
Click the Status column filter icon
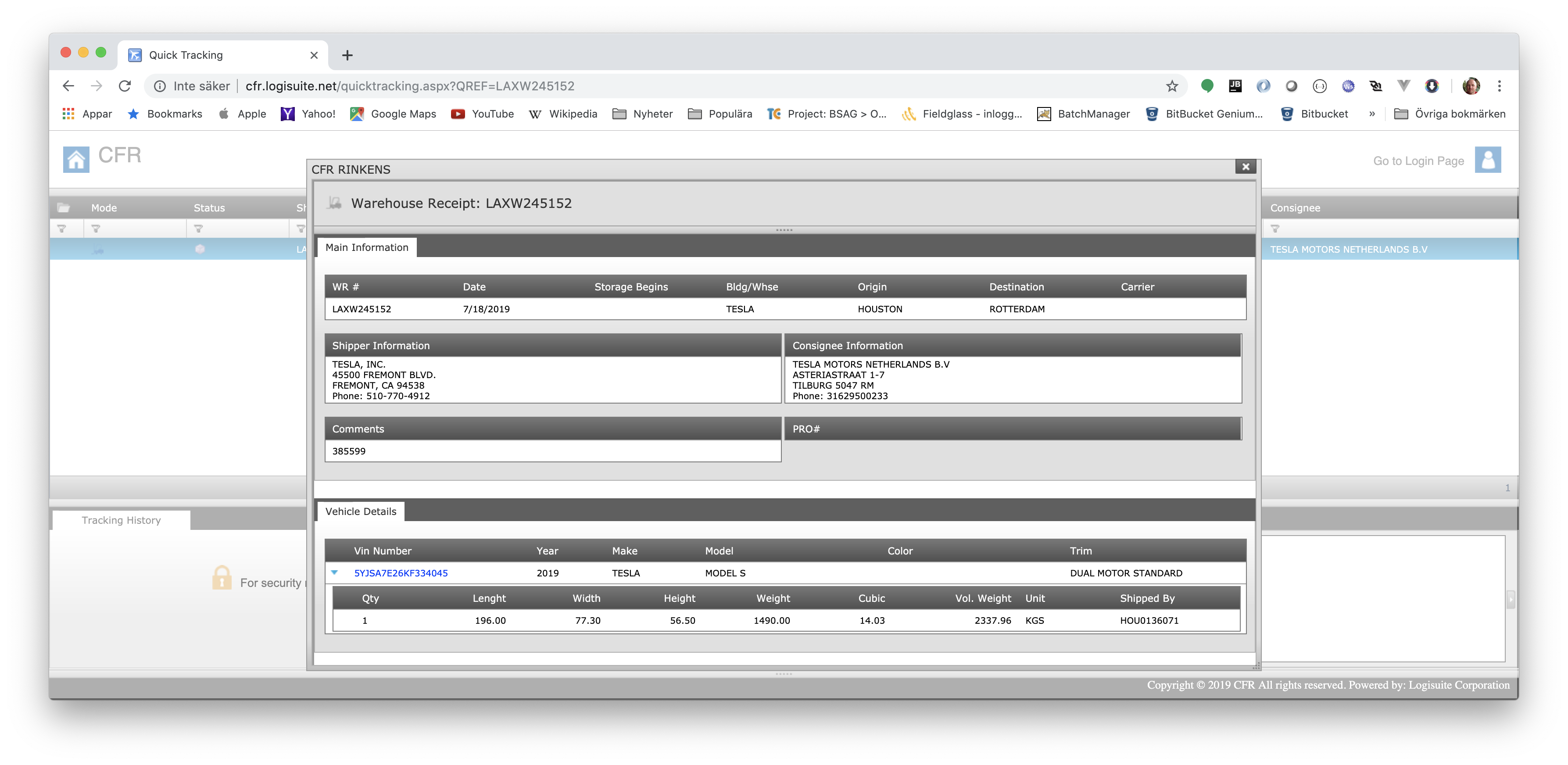[x=198, y=229]
